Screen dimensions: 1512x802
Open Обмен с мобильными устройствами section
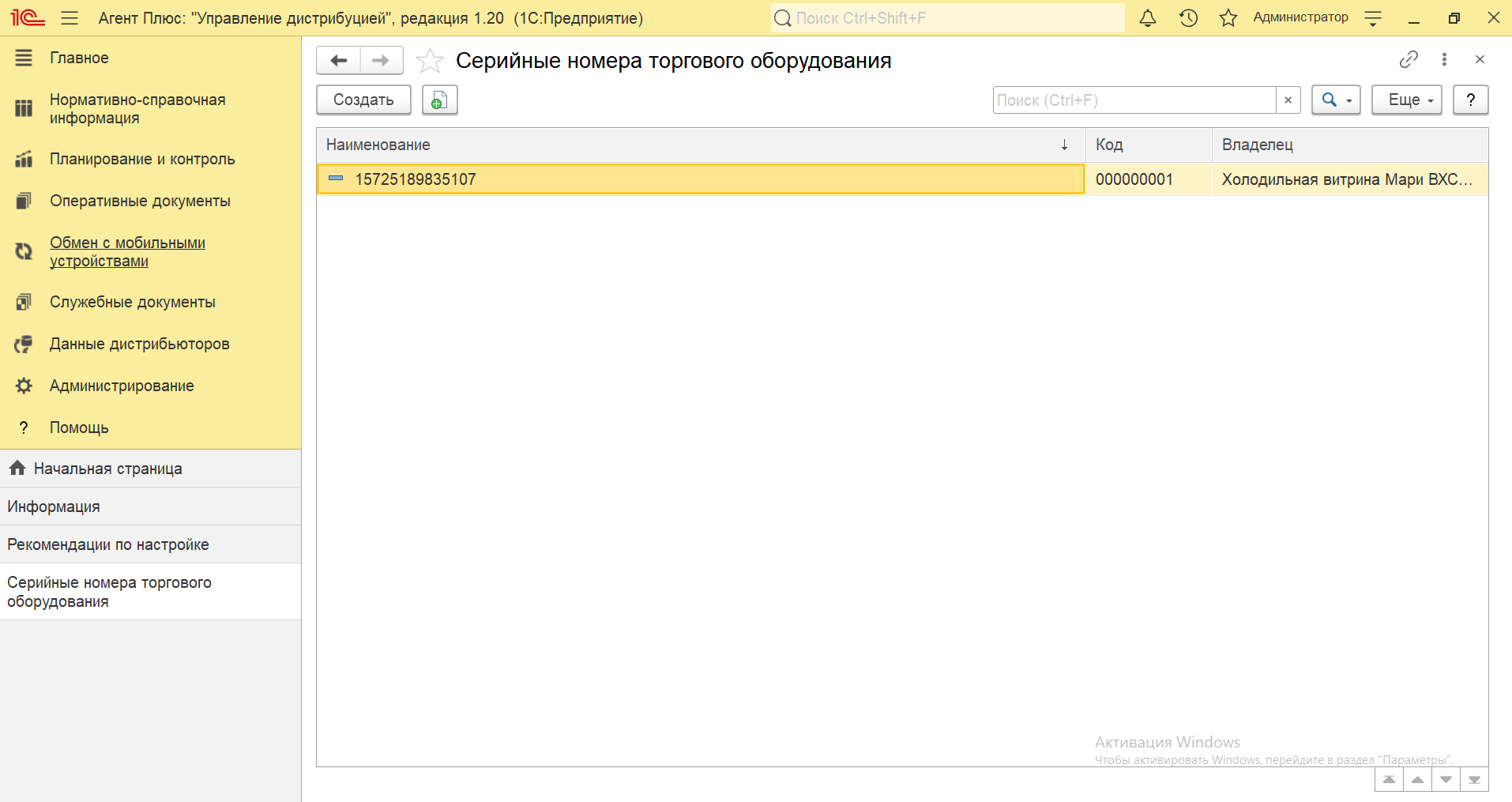tap(150, 252)
